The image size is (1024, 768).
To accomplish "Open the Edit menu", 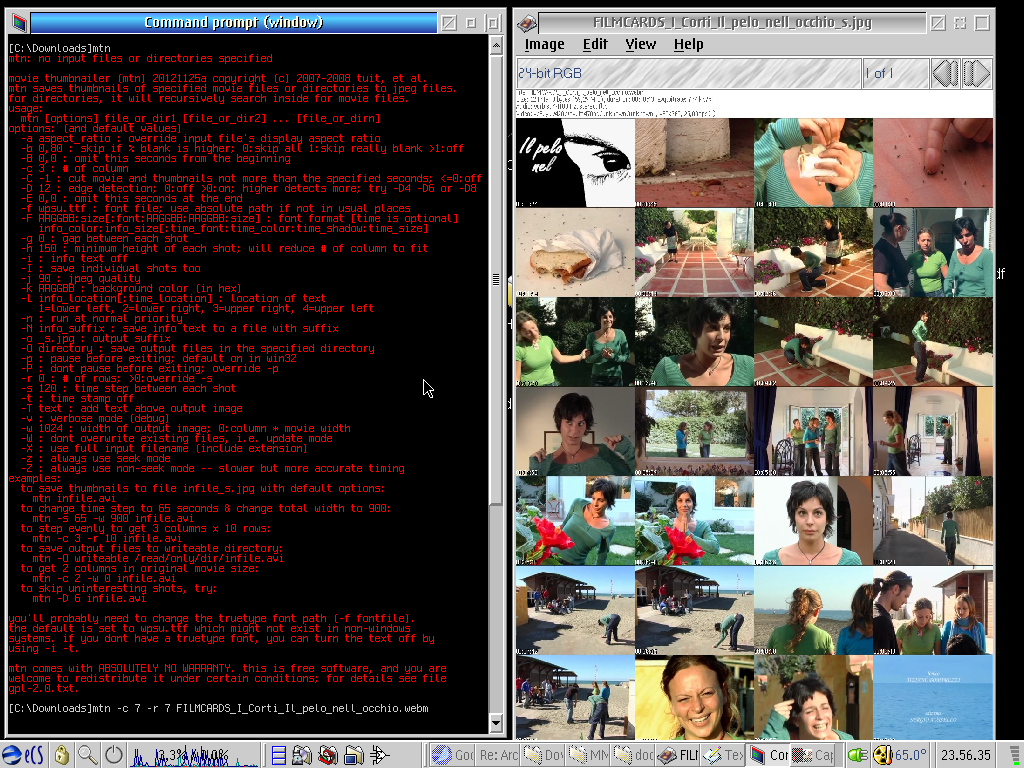I will [x=595, y=44].
